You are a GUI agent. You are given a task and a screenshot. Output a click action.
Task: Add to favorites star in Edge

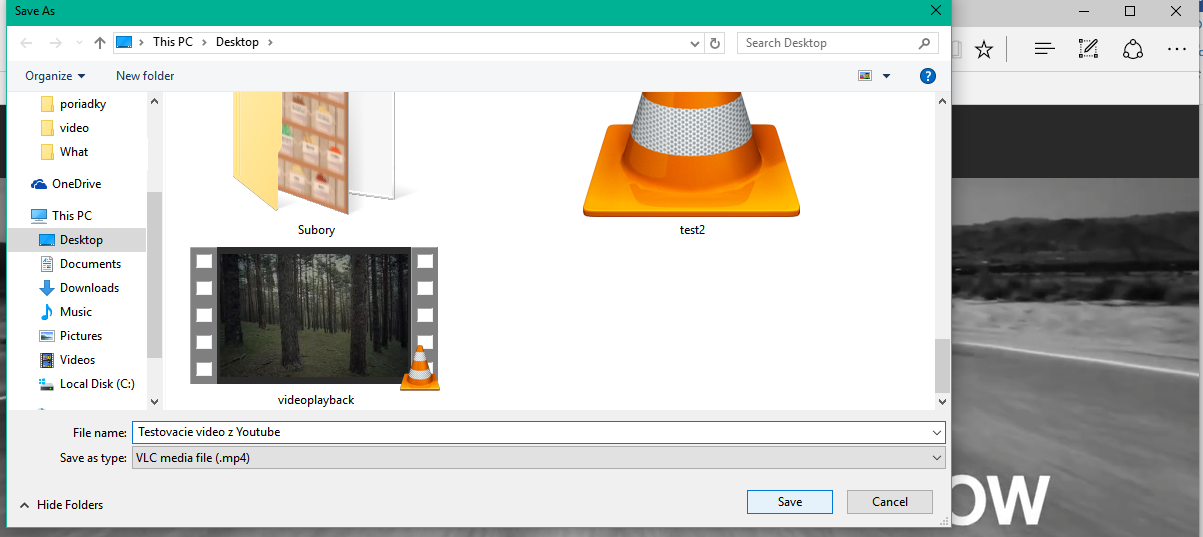[984, 49]
